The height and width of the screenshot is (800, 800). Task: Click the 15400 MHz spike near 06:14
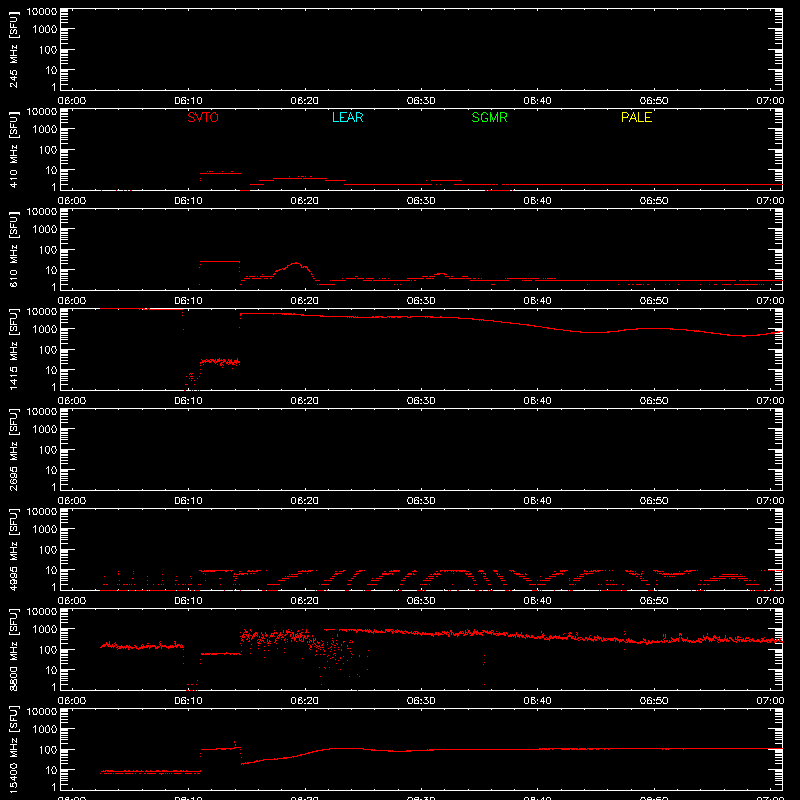[x=235, y=743]
